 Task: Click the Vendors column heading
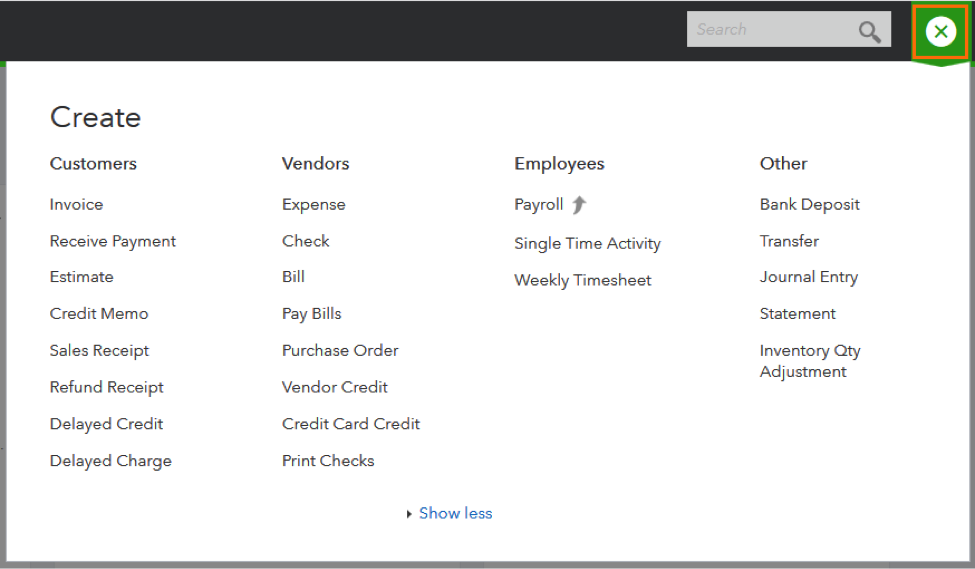tap(315, 164)
